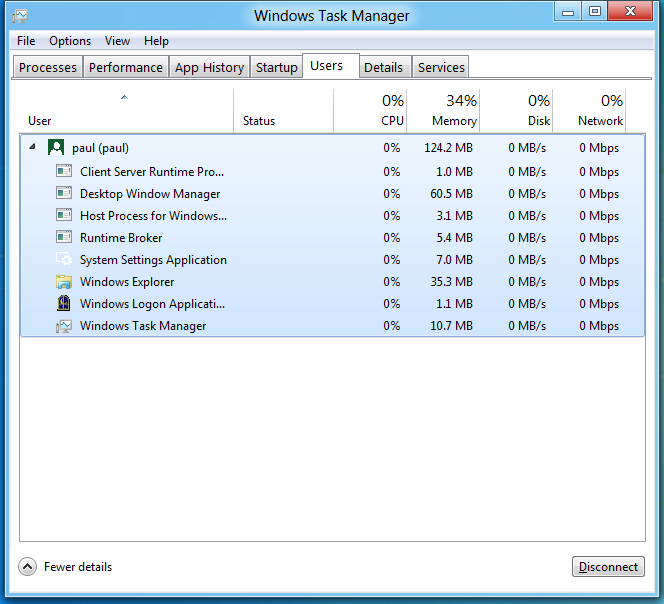Click the Disconnect button
This screenshot has height=604, width=664.
click(608, 566)
